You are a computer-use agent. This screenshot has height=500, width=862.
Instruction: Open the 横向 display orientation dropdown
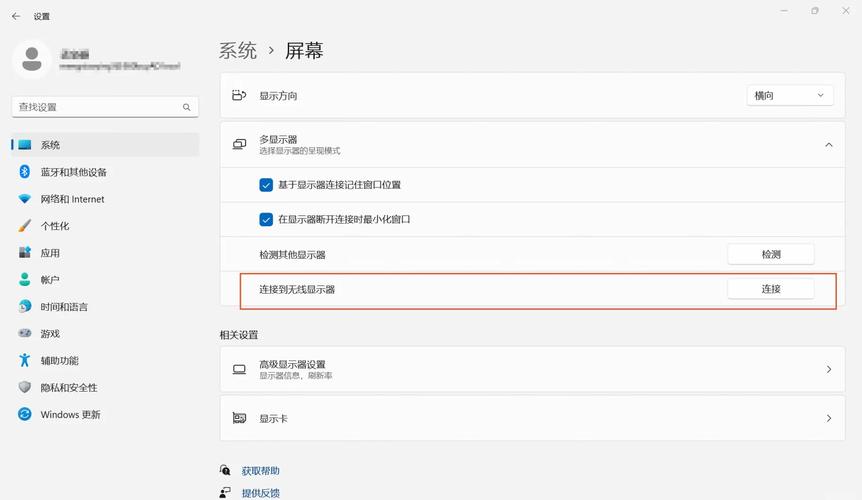[790, 96]
